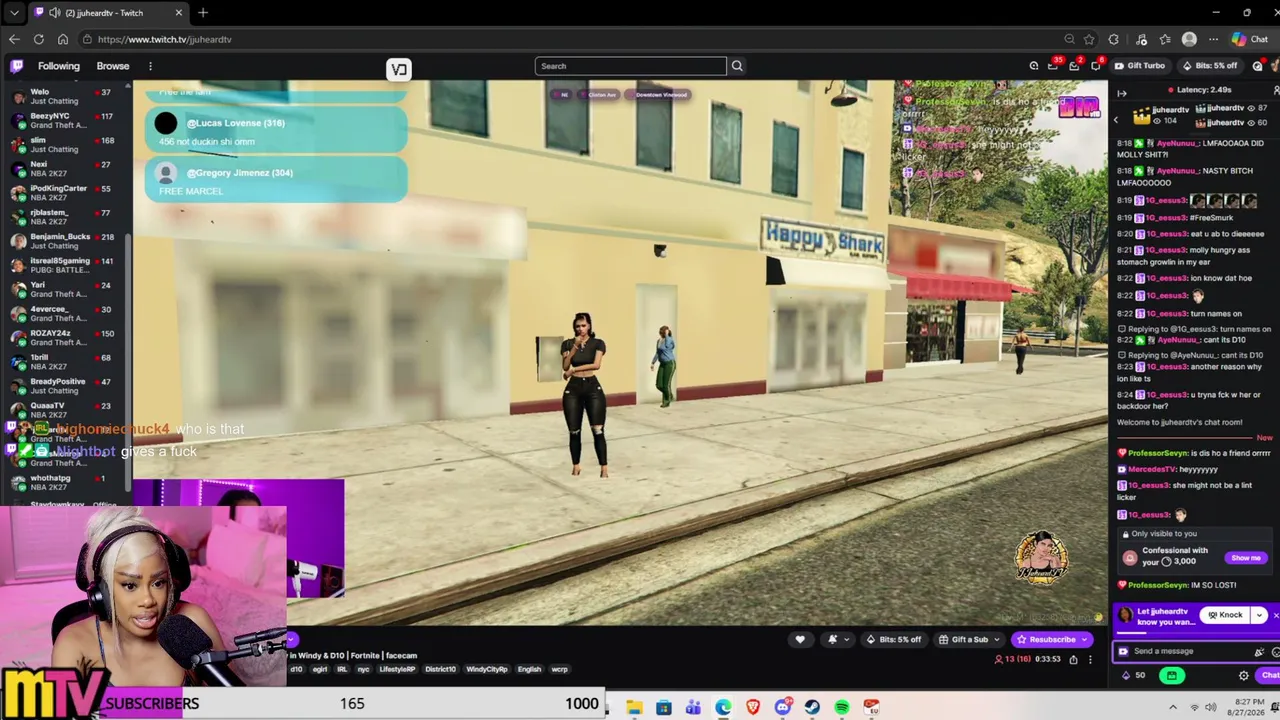Viewport: 1280px width, 720px height.
Task: Open Steam from the taskbar
Action: point(812,708)
